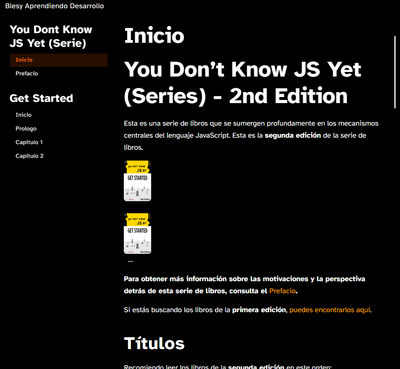
Task: Open the You Dont Know JS Yet (Serie) sidebar section
Action: 51,36
